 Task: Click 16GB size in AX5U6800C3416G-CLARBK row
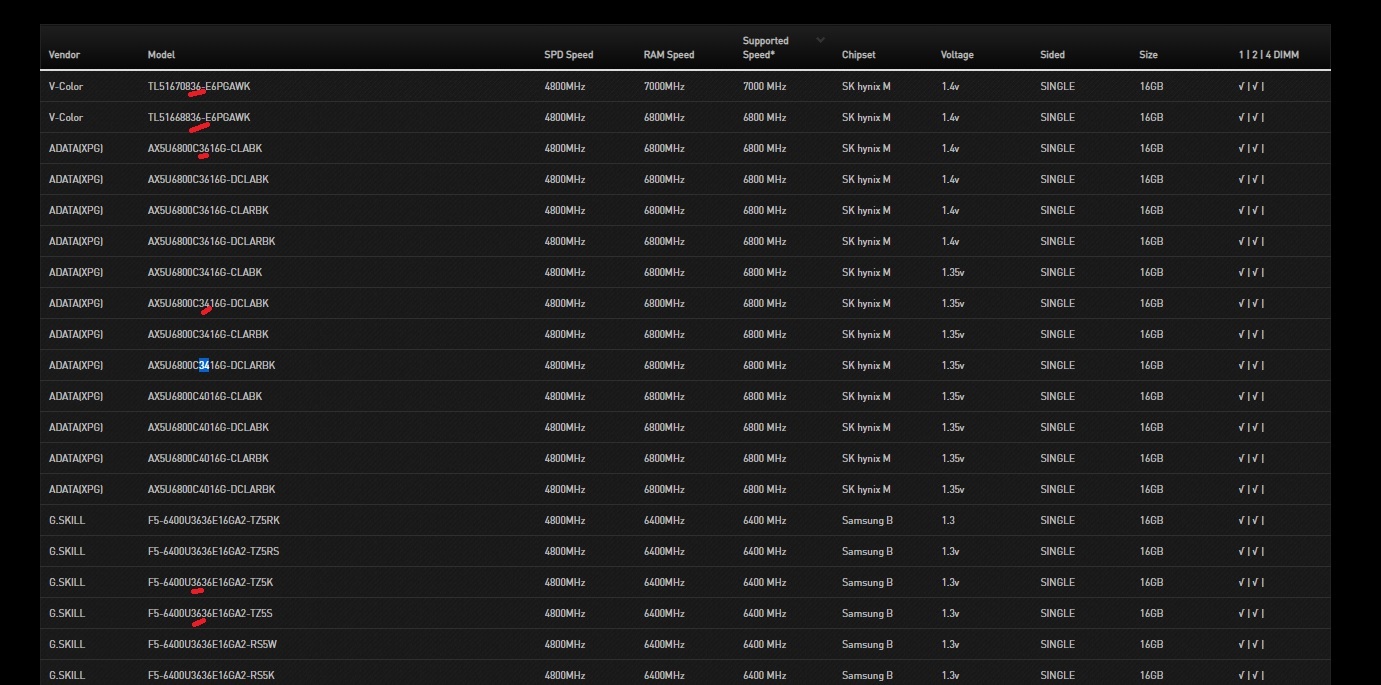[x=1151, y=335]
